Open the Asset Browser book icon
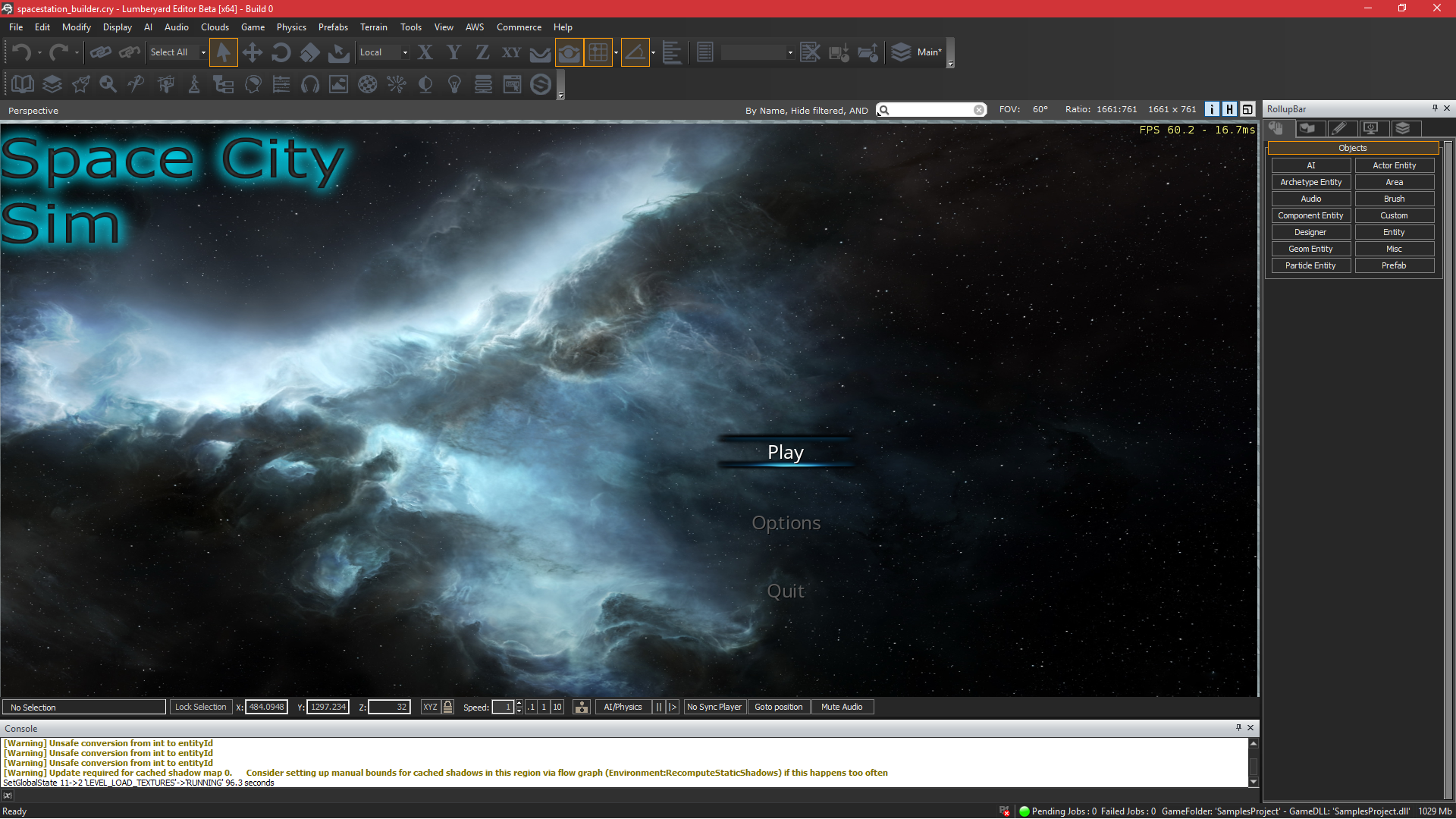 tap(23, 84)
